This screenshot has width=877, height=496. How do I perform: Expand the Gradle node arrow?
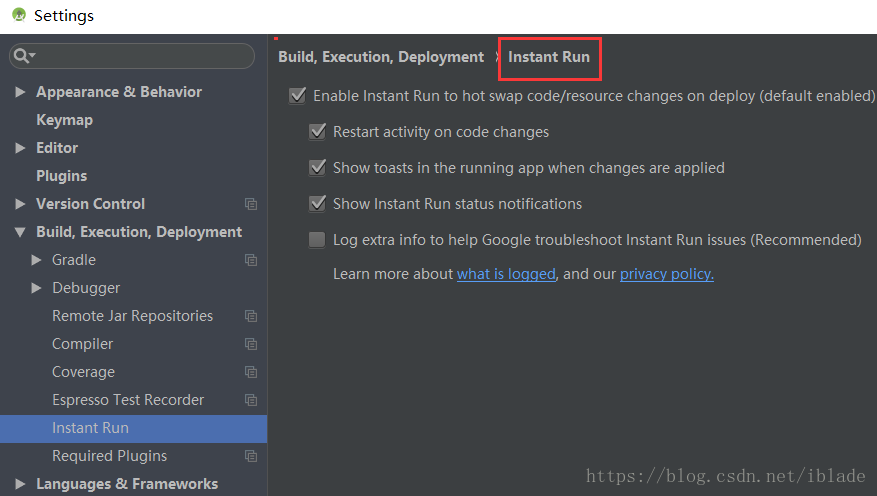(36, 259)
